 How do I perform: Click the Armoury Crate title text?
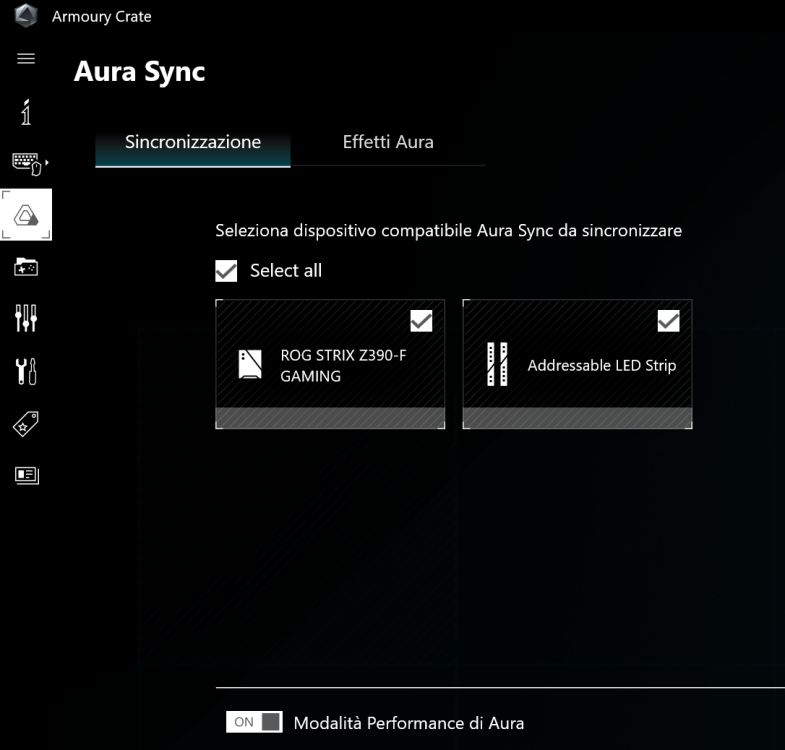click(102, 17)
